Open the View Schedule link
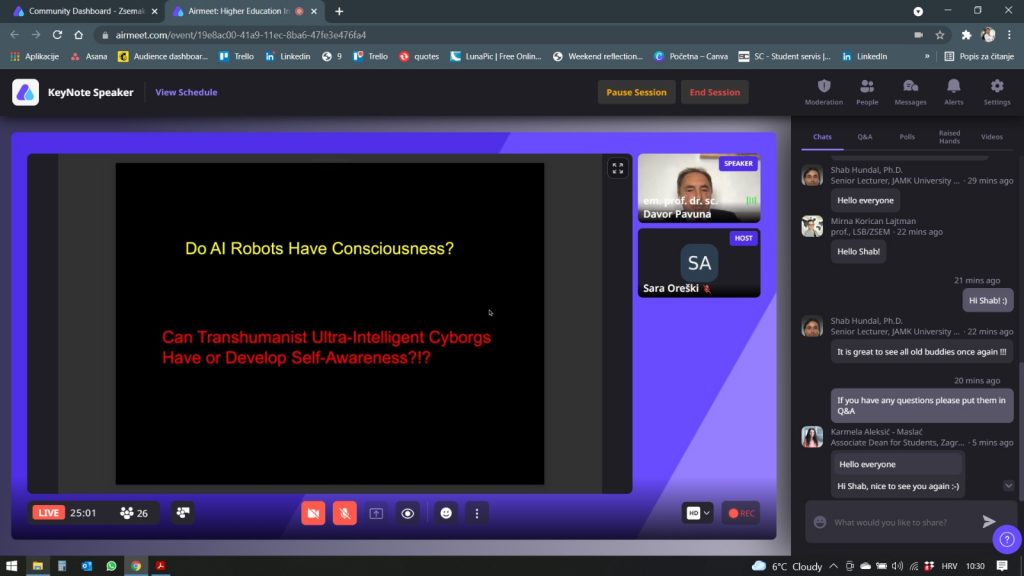 (x=186, y=92)
